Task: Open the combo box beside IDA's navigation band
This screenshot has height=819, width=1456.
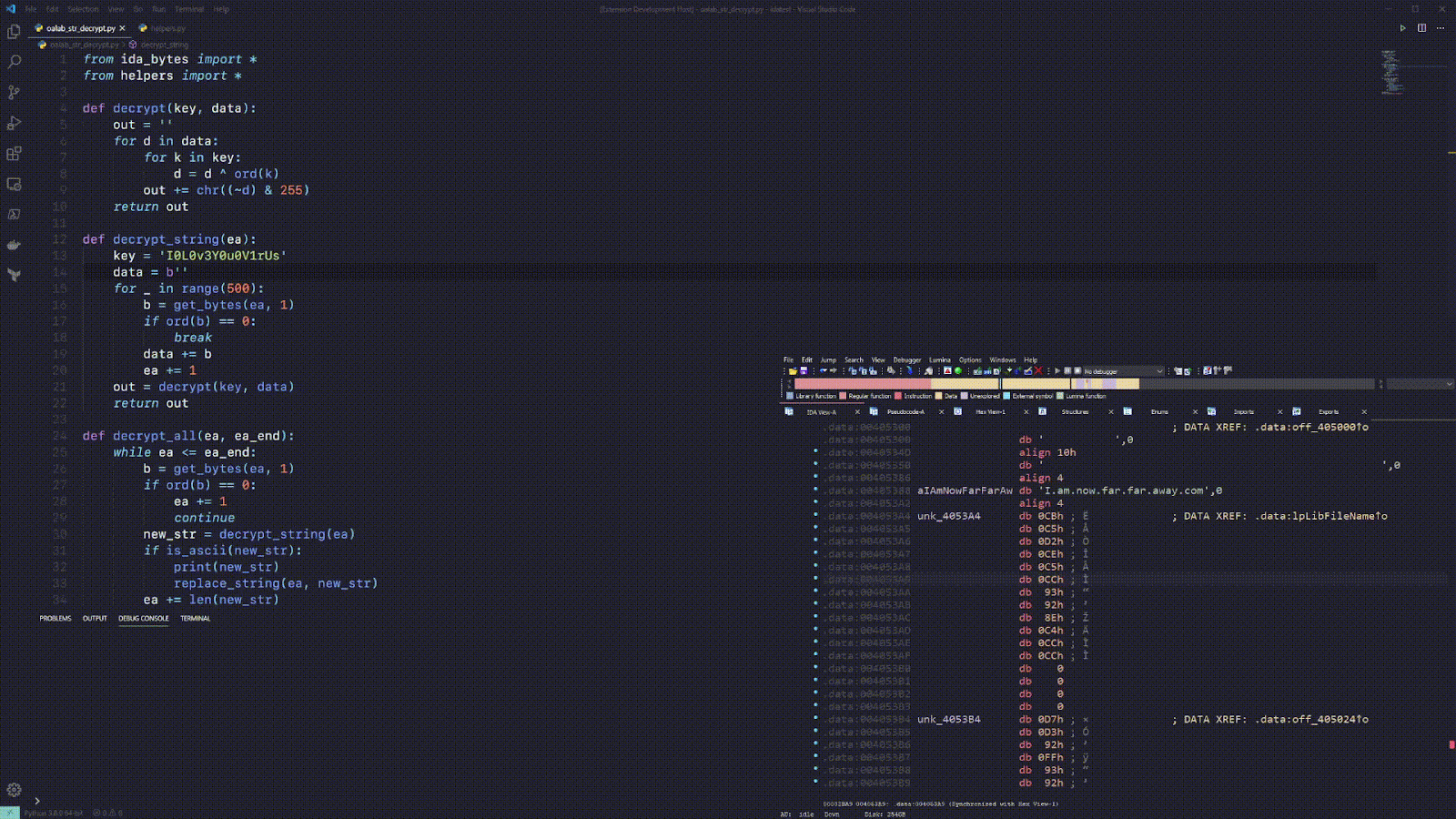Action: pos(1420,384)
